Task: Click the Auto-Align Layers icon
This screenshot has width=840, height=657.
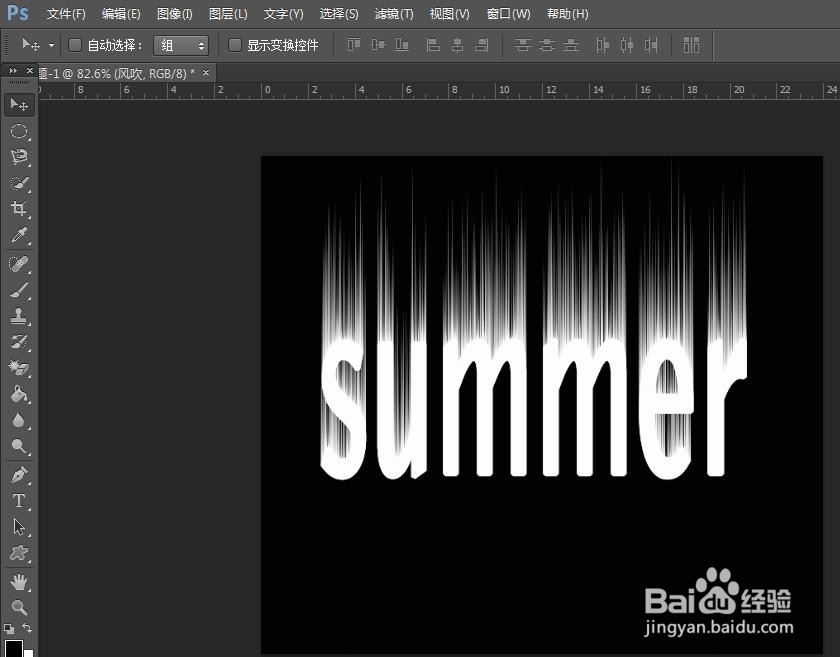Action: coord(691,45)
